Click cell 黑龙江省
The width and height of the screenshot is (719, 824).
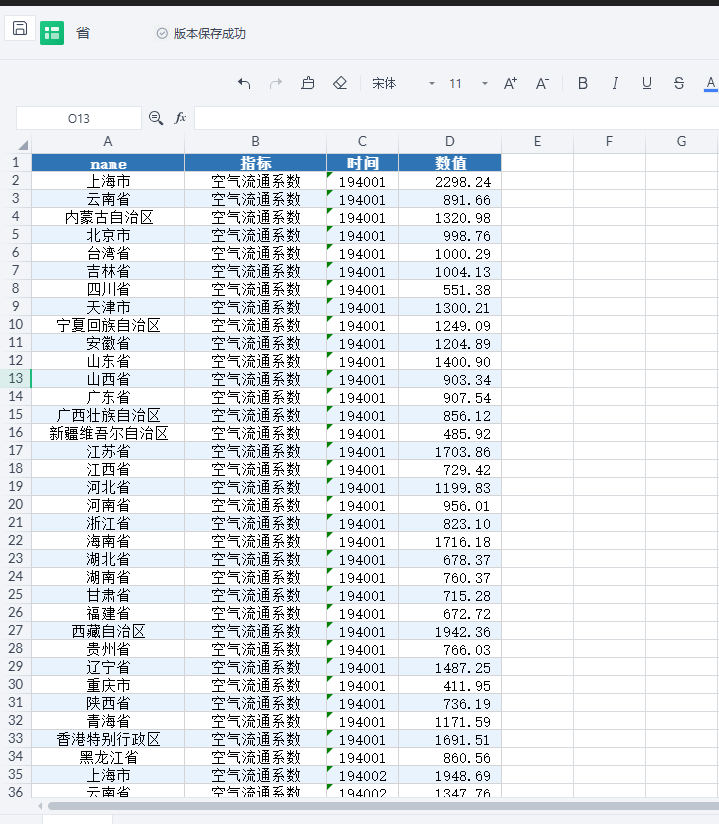[x=108, y=757]
